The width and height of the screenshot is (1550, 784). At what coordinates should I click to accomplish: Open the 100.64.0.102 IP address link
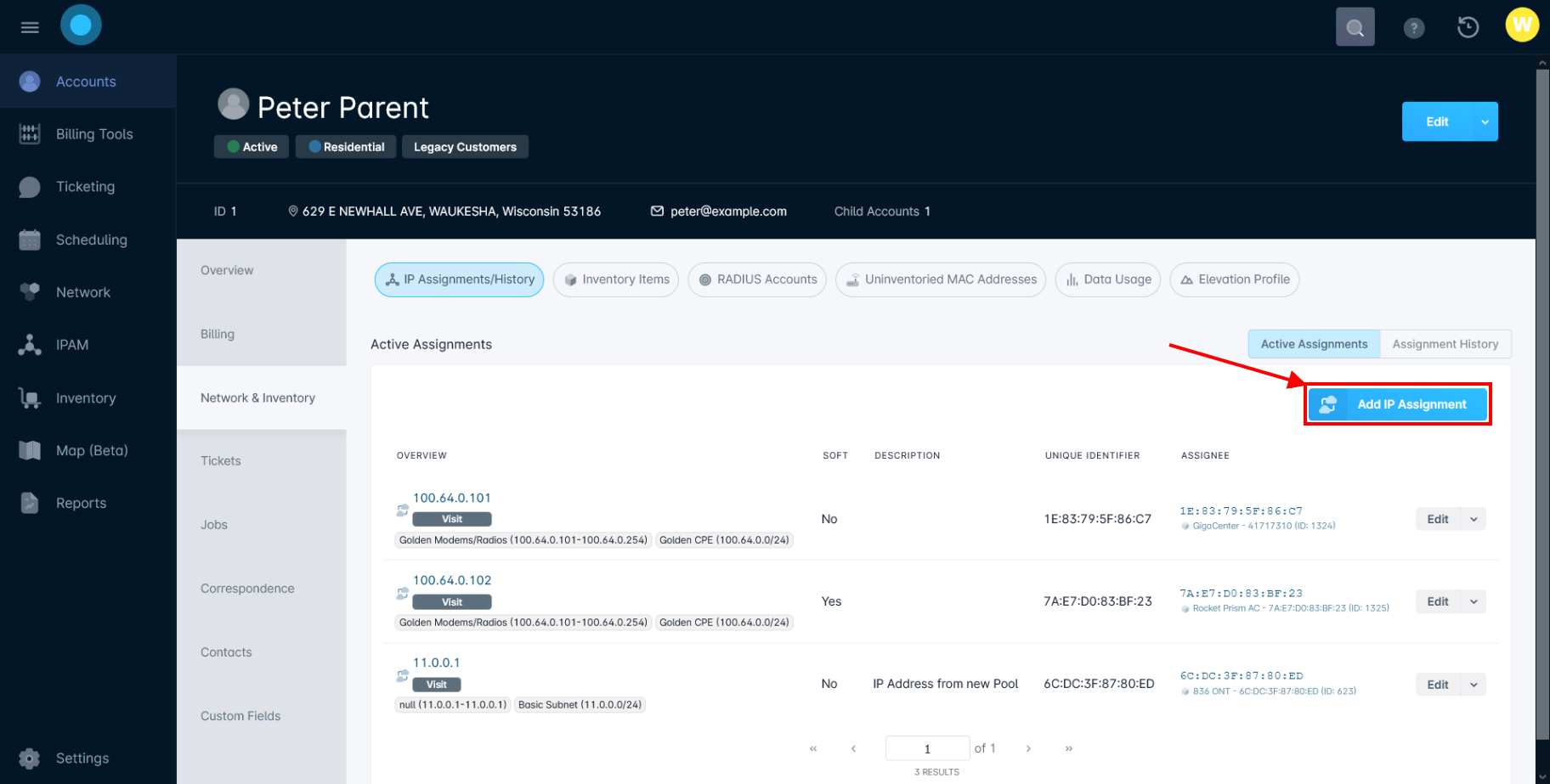point(452,579)
